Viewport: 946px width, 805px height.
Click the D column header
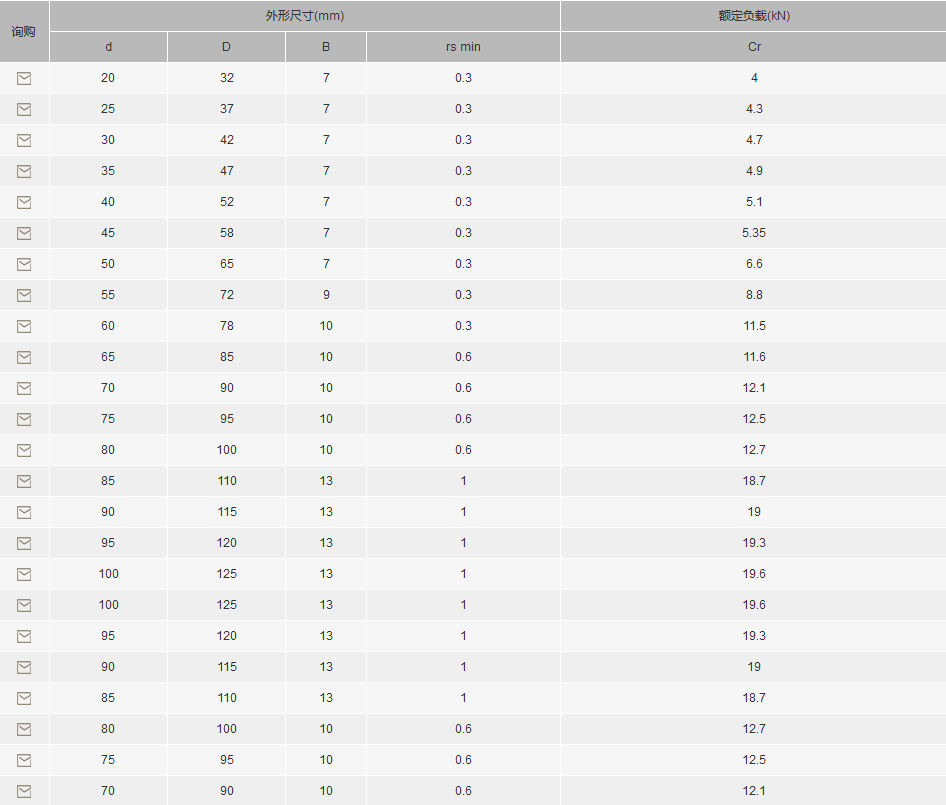pyautogui.click(x=226, y=47)
